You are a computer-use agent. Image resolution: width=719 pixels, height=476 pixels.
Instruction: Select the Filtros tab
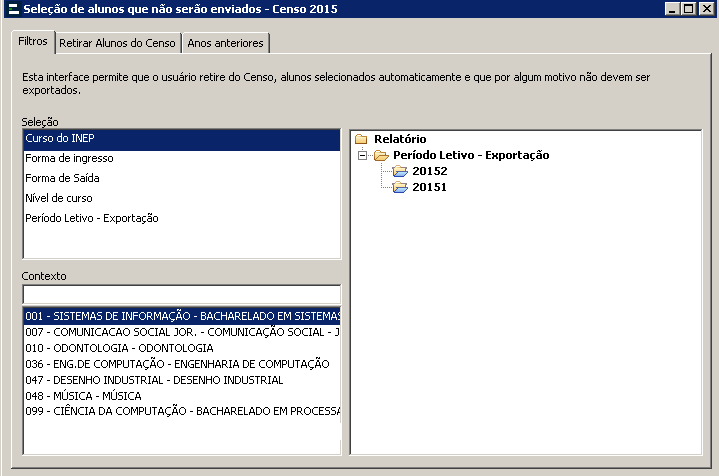tap(32, 42)
